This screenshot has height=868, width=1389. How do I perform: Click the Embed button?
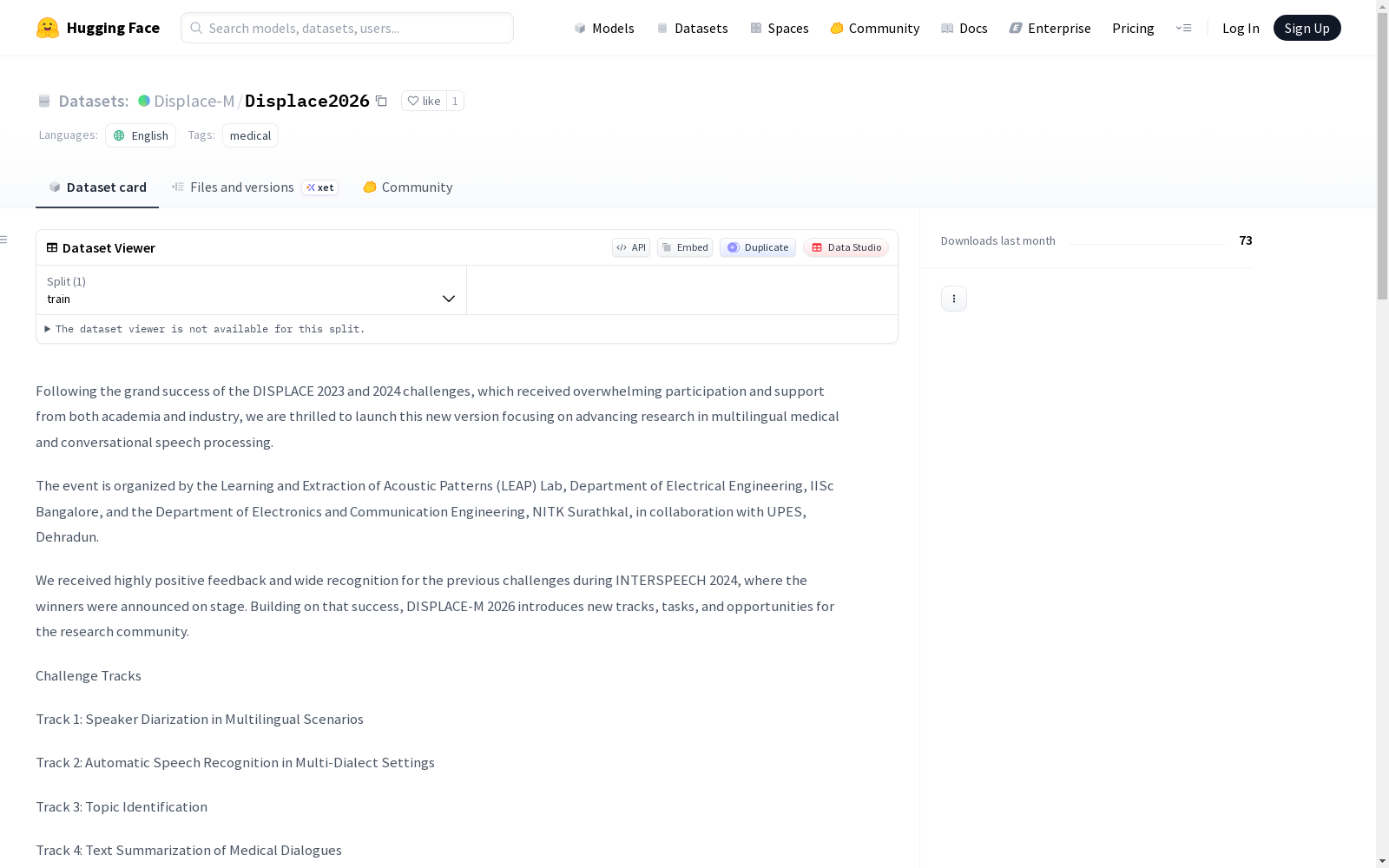[x=685, y=247]
